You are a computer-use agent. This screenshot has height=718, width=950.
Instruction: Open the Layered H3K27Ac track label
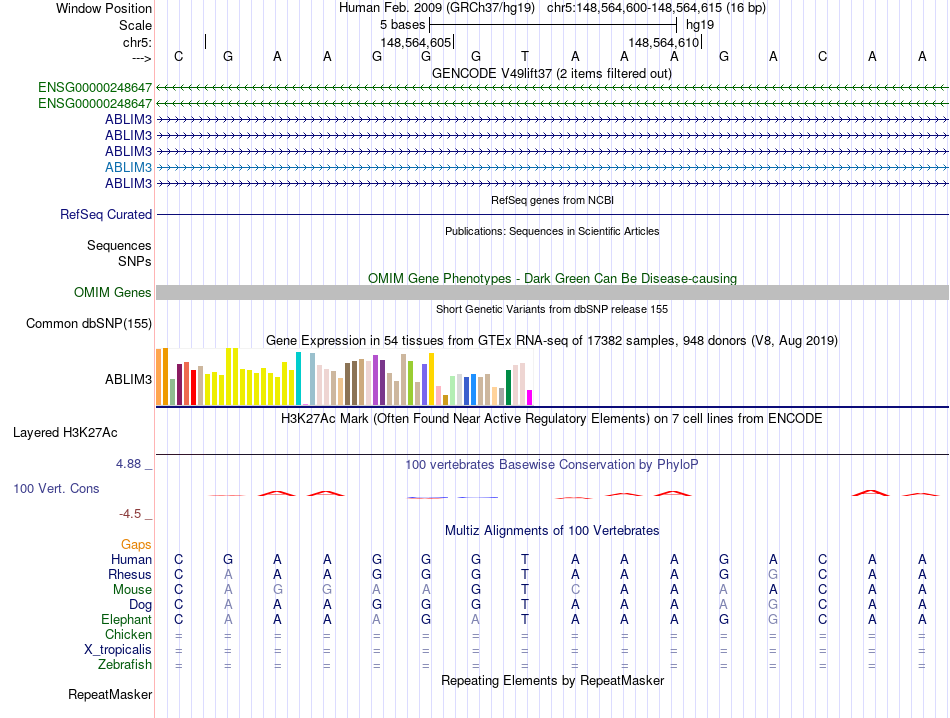tap(65, 433)
